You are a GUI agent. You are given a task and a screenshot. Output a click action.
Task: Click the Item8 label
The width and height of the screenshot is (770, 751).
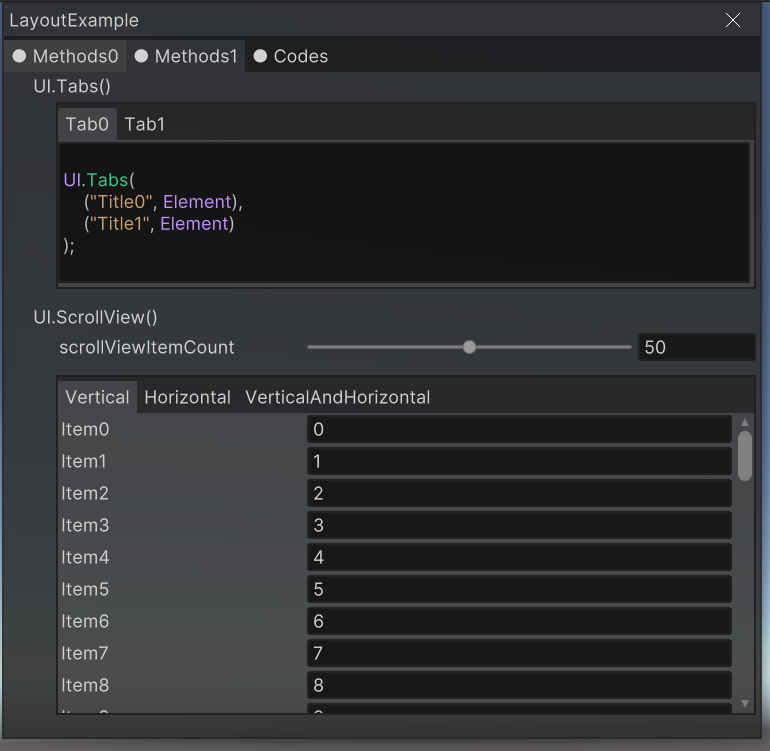85,685
